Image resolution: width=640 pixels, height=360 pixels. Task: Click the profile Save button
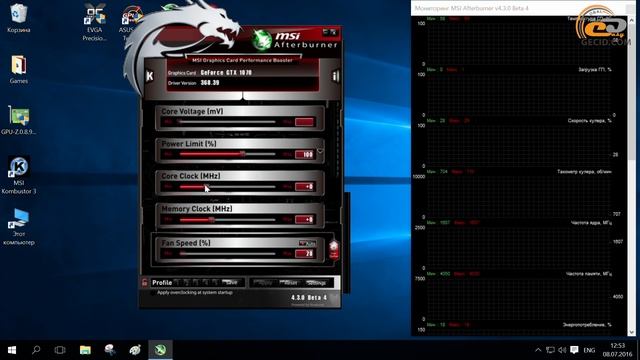tap(231, 282)
